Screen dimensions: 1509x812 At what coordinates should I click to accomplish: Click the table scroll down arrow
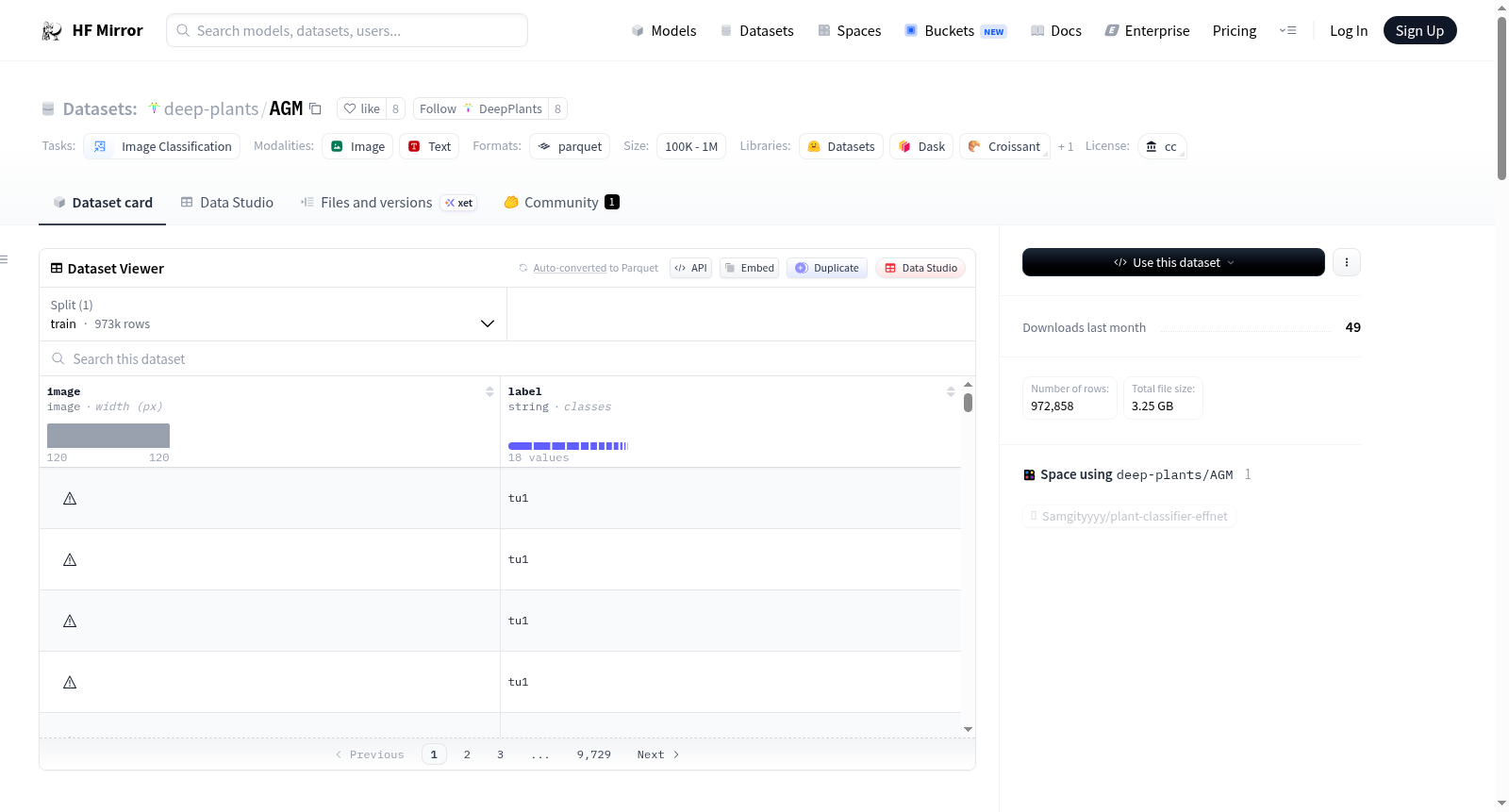968,729
